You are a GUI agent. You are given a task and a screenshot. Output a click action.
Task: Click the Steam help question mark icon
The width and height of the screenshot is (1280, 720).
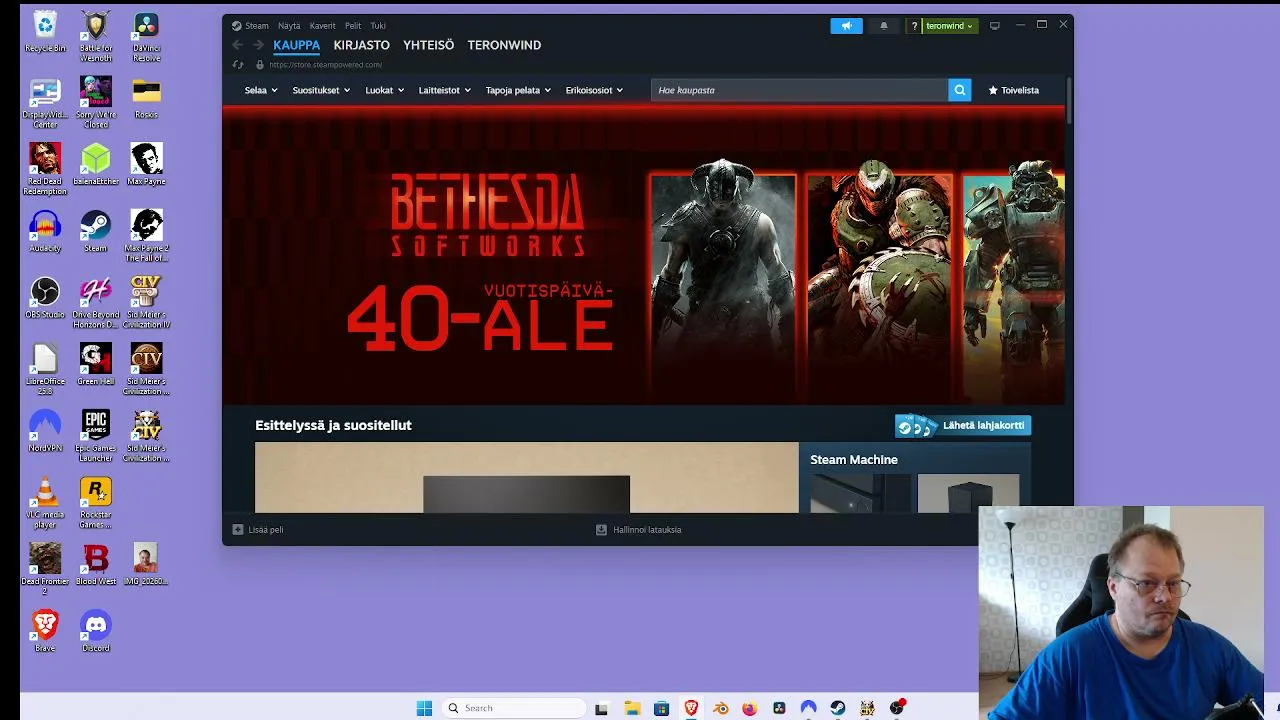914,26
